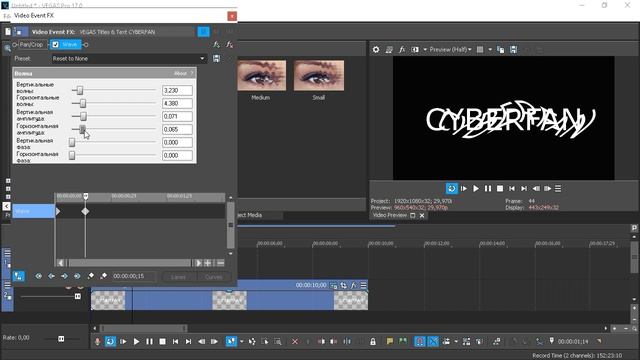Click the Curves button
The height and width of the screenshot is (360, 640).
point(213,277)
